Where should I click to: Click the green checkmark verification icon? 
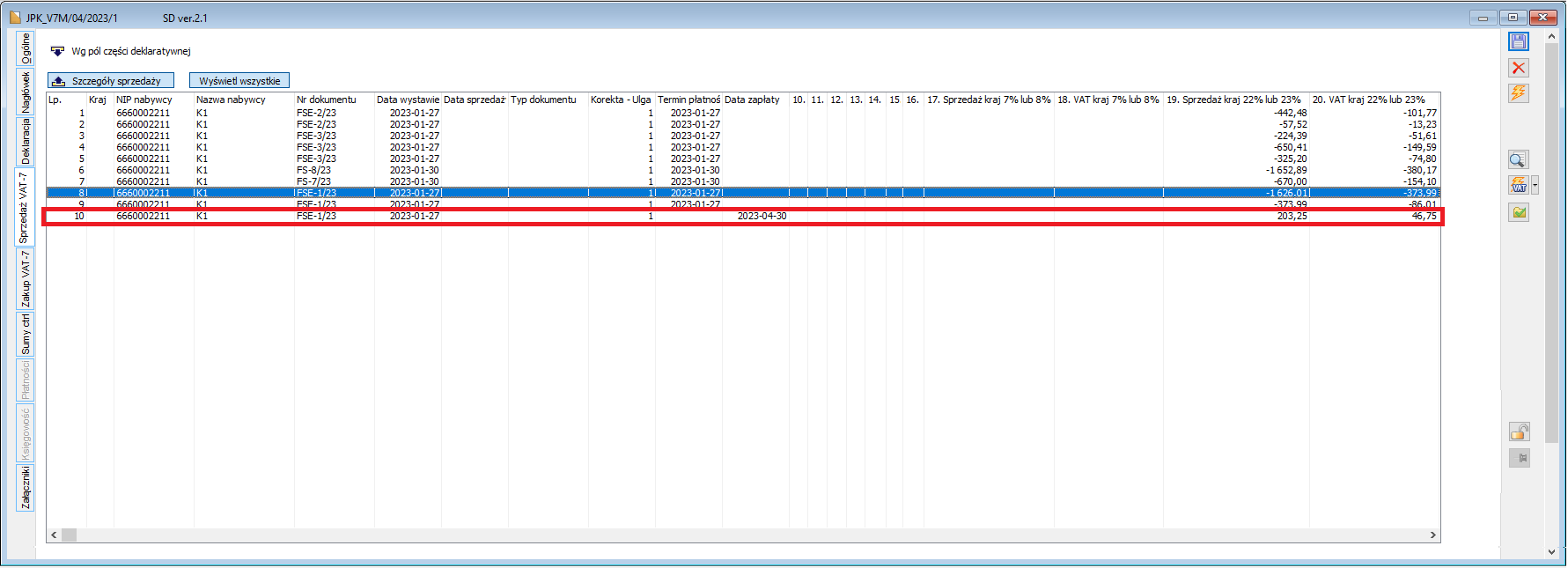[x=1519, y=212]
